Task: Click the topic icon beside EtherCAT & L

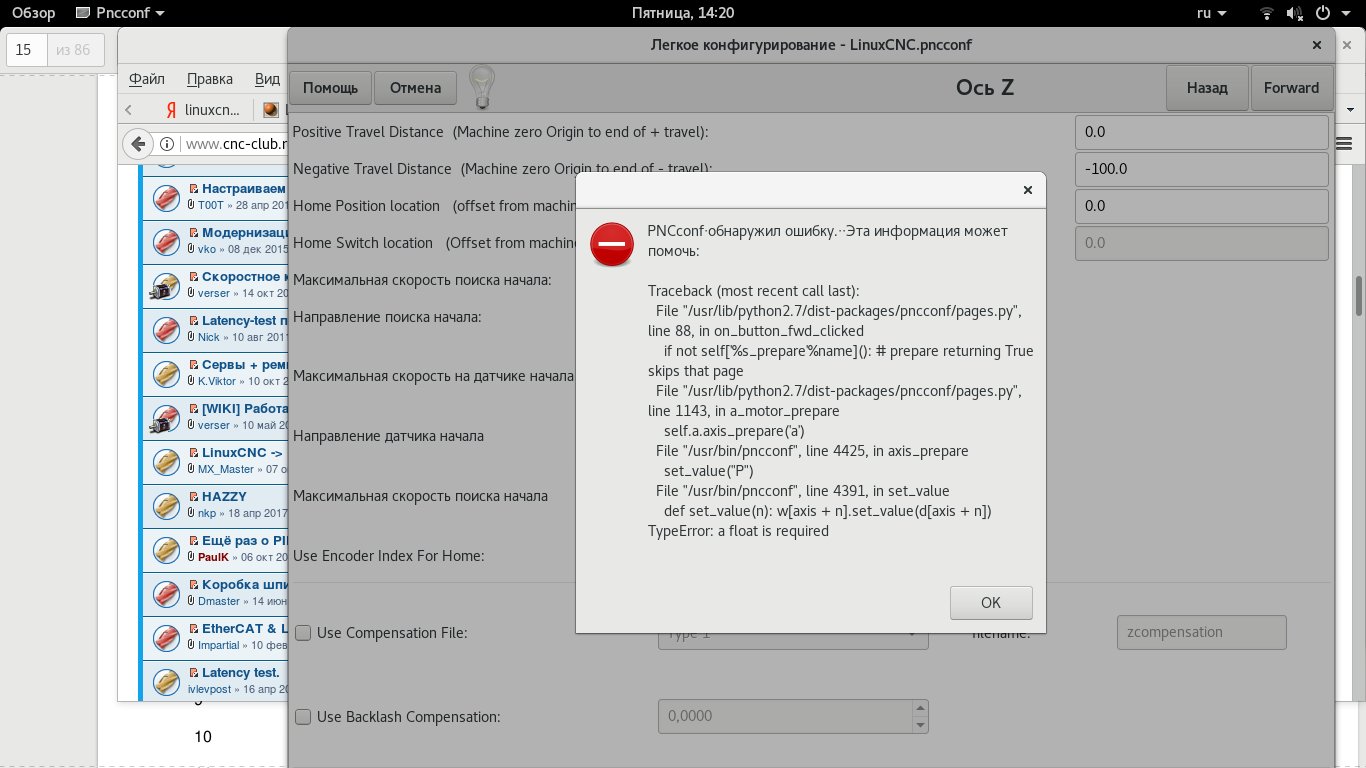Action: click(x=165, y=639)
